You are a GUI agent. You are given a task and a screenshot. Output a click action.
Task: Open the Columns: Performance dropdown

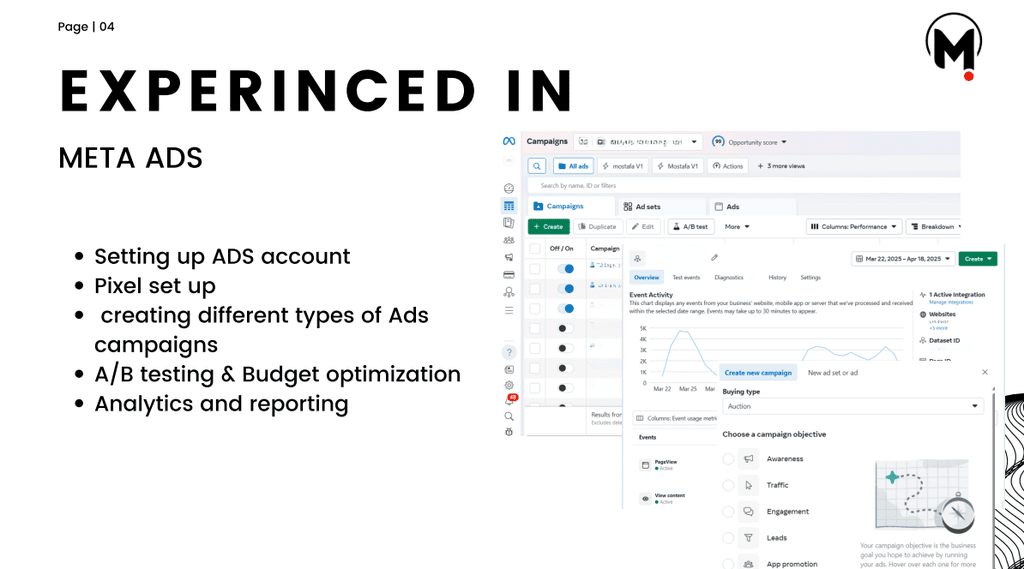[x=854, y=227]
